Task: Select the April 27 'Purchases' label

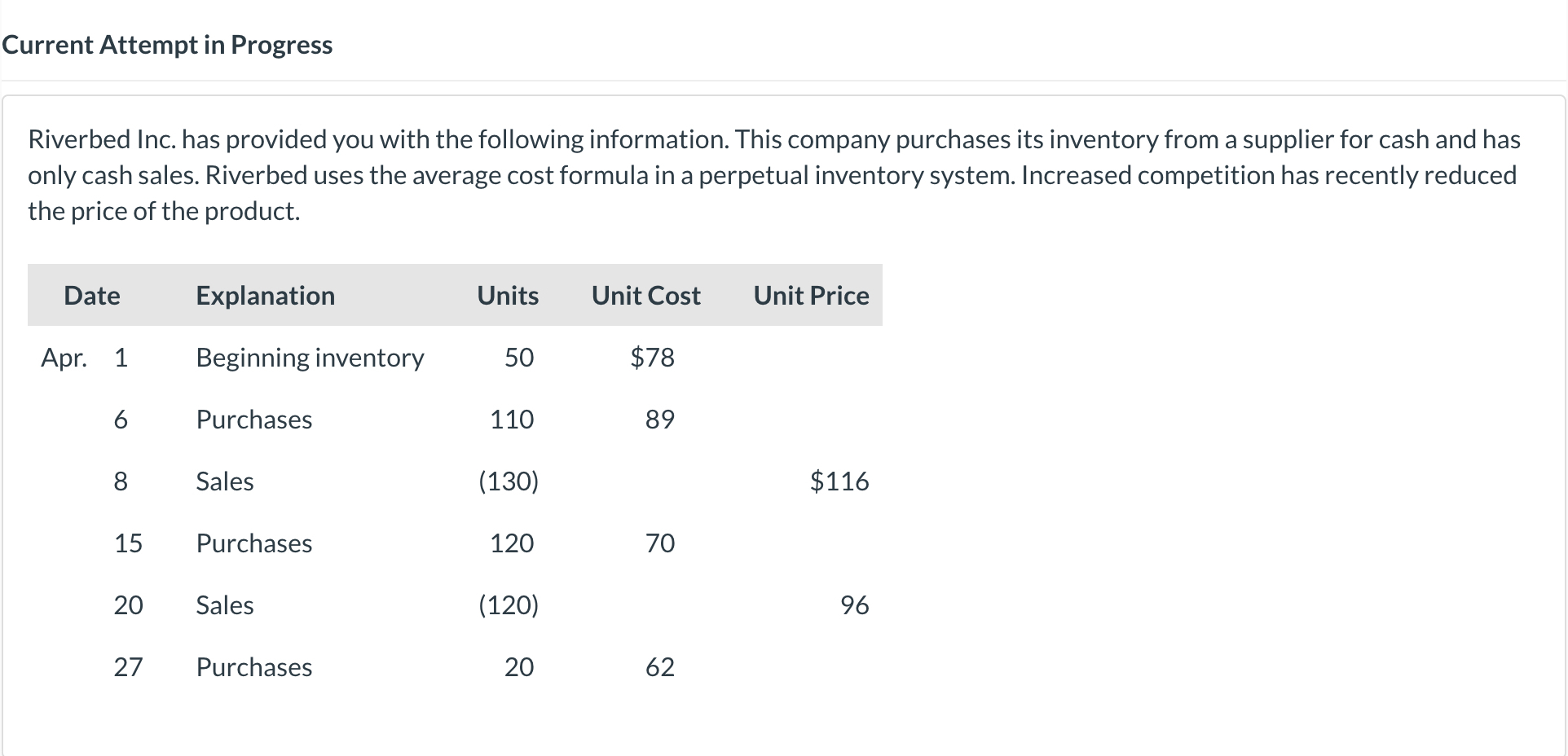Action: (254, 667)
